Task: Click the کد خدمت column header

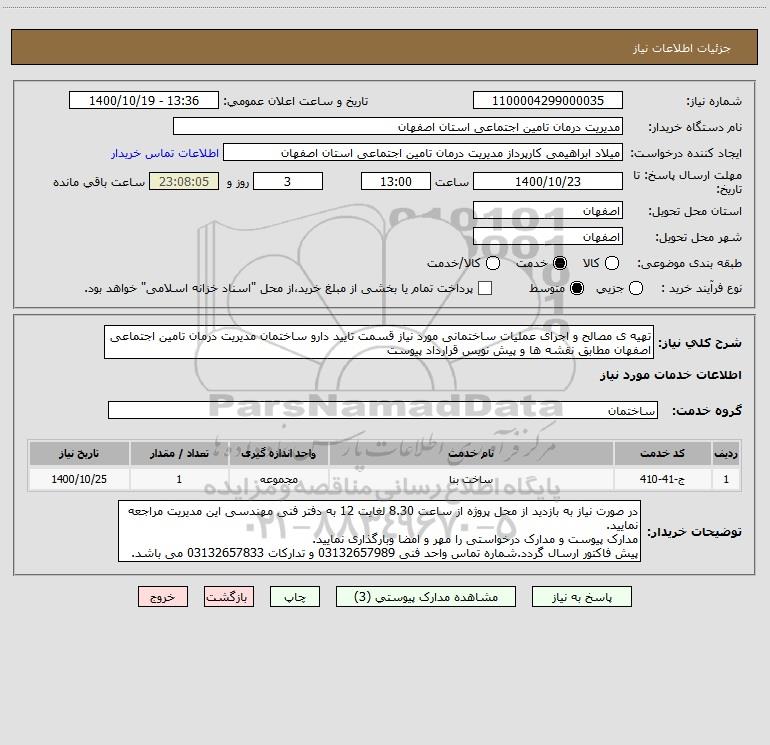Action: (x=662, y=453)
